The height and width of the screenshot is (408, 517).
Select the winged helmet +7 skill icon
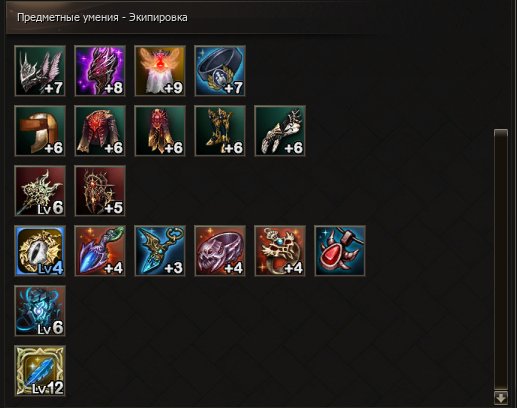pos(40,71)
